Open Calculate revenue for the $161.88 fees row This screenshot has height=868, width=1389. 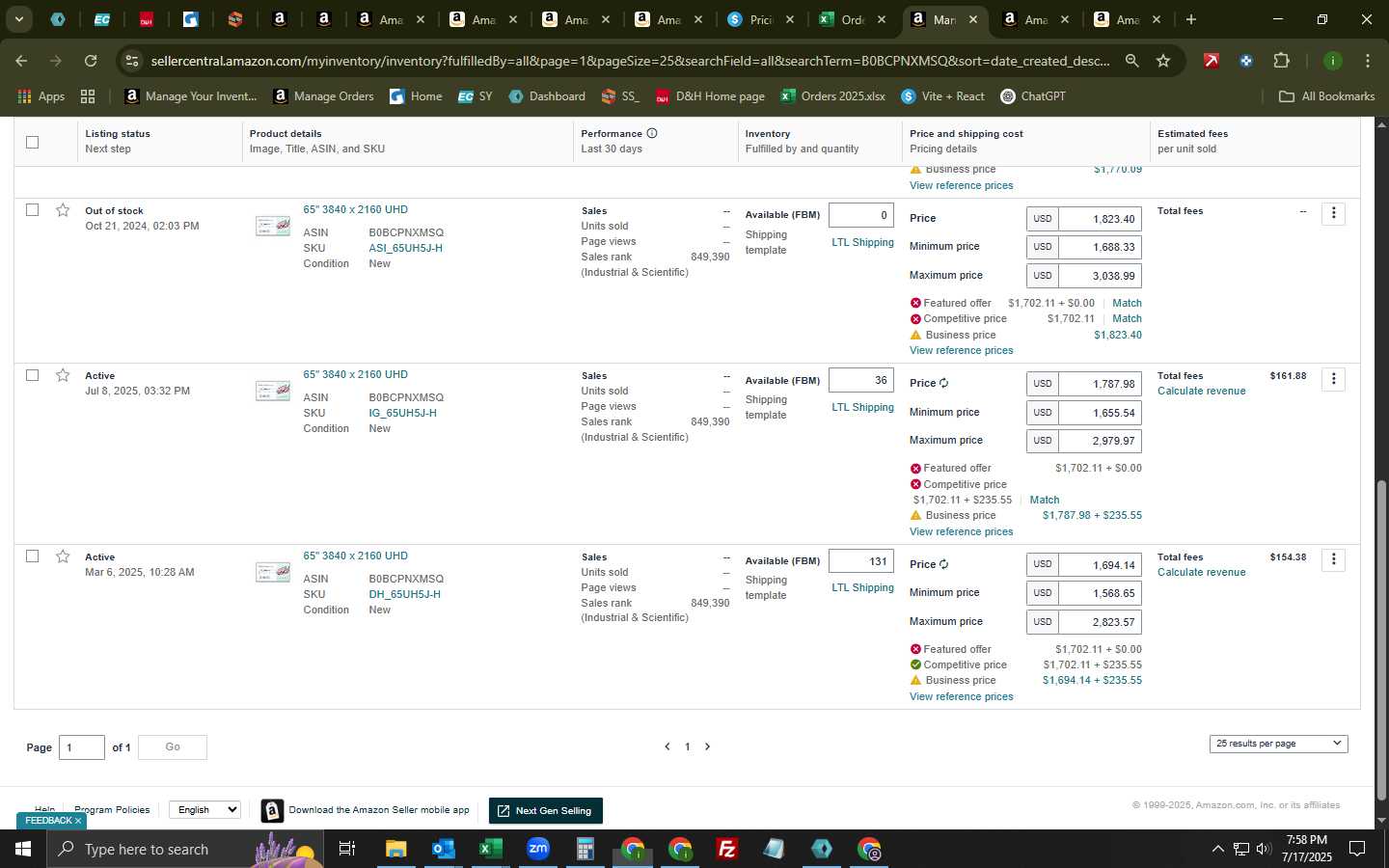(1201, 391)
